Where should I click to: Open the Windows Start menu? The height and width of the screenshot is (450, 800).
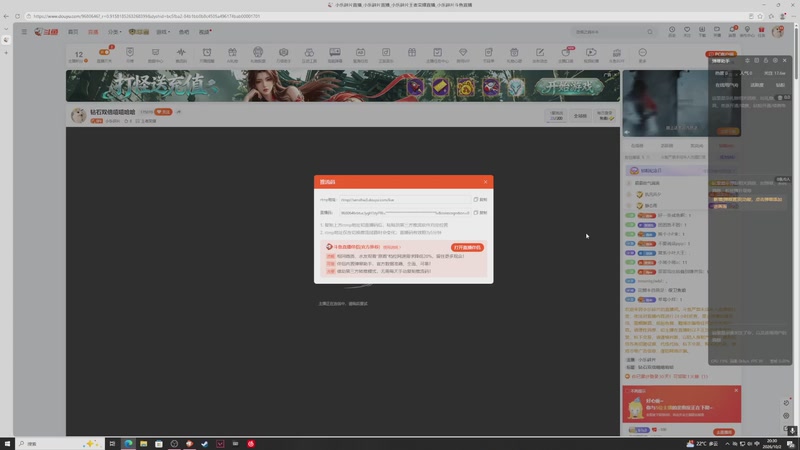click(x=7, y=444)
